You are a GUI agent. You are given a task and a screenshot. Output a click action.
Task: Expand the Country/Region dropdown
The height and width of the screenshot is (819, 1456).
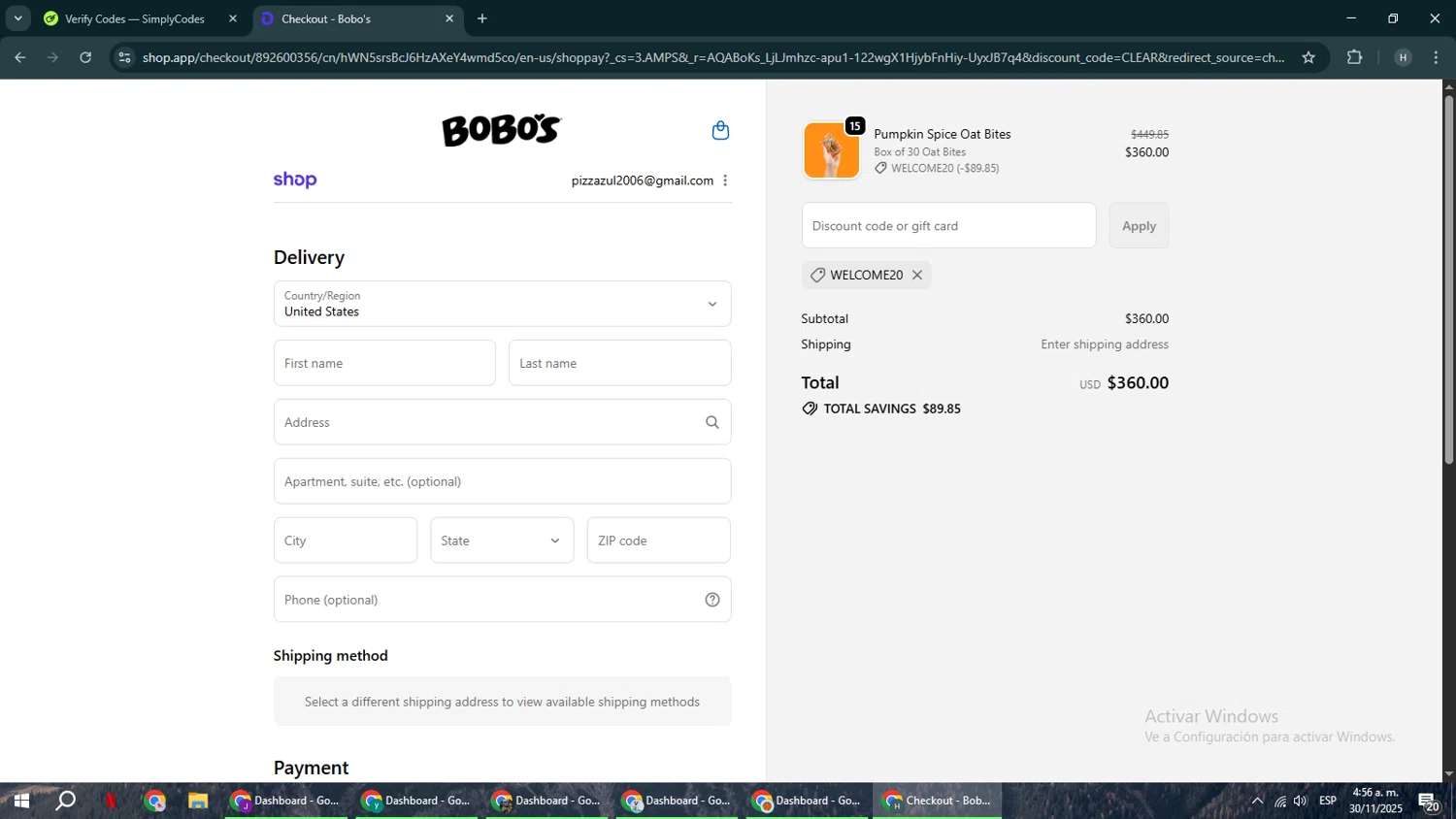tap(502, 304)
